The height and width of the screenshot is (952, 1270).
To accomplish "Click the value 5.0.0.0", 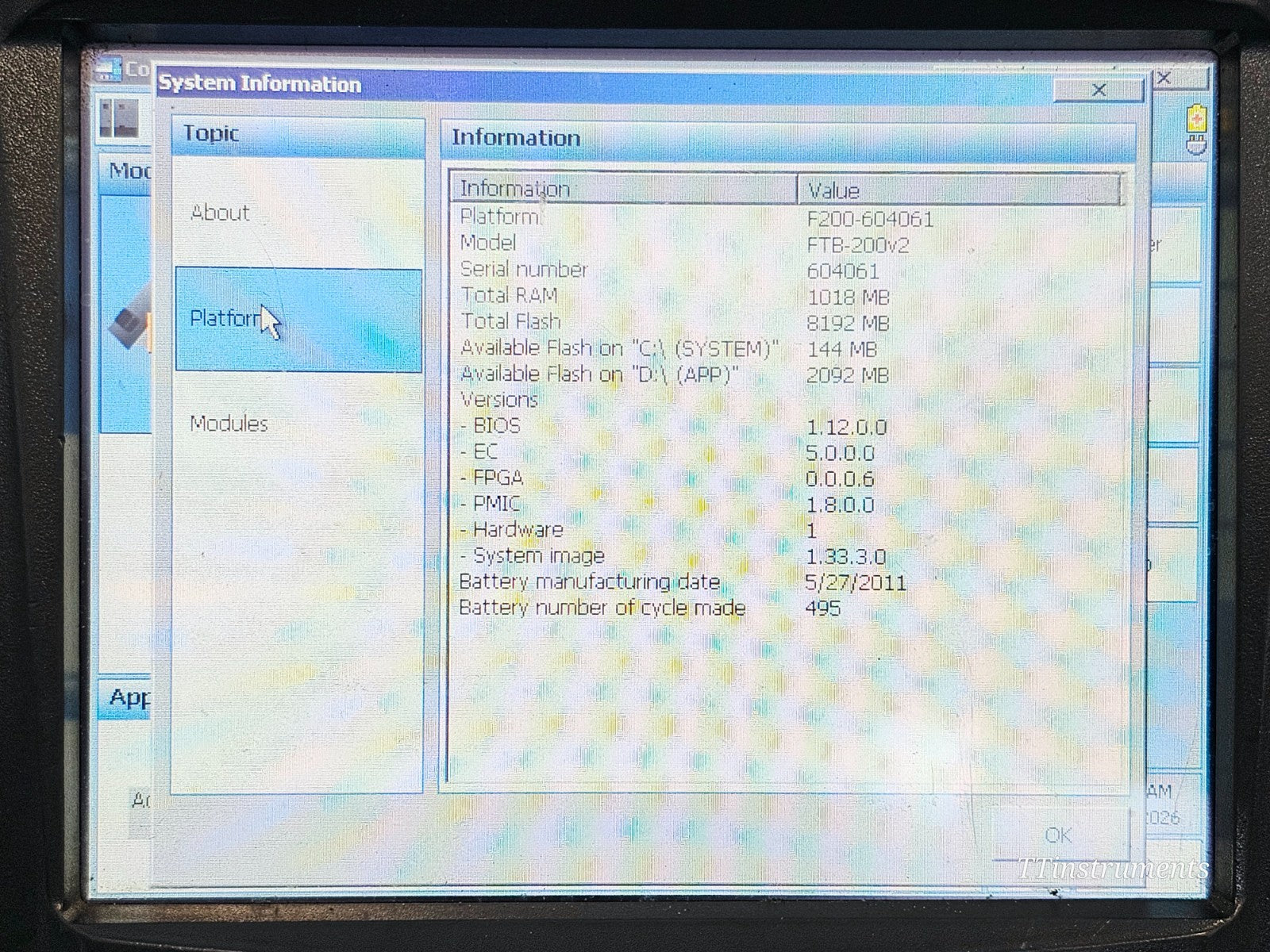I will point(839,453).
